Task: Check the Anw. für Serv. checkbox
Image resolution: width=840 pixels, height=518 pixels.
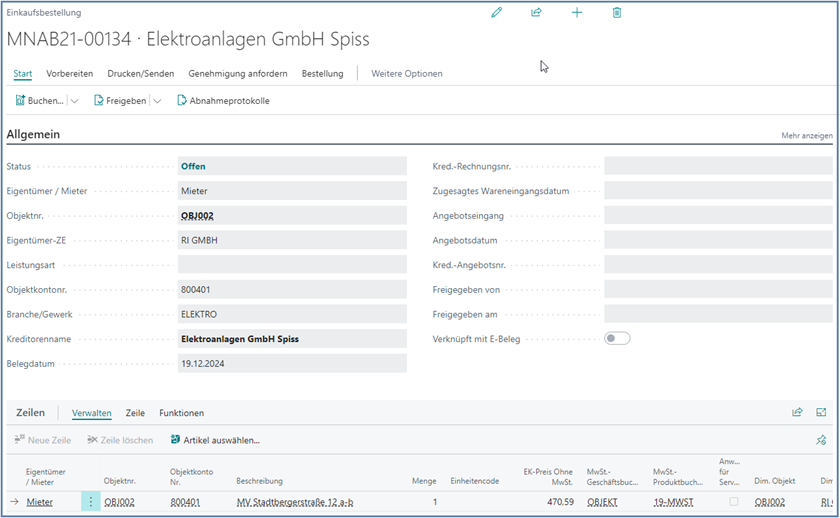Action: coord(734,502)
